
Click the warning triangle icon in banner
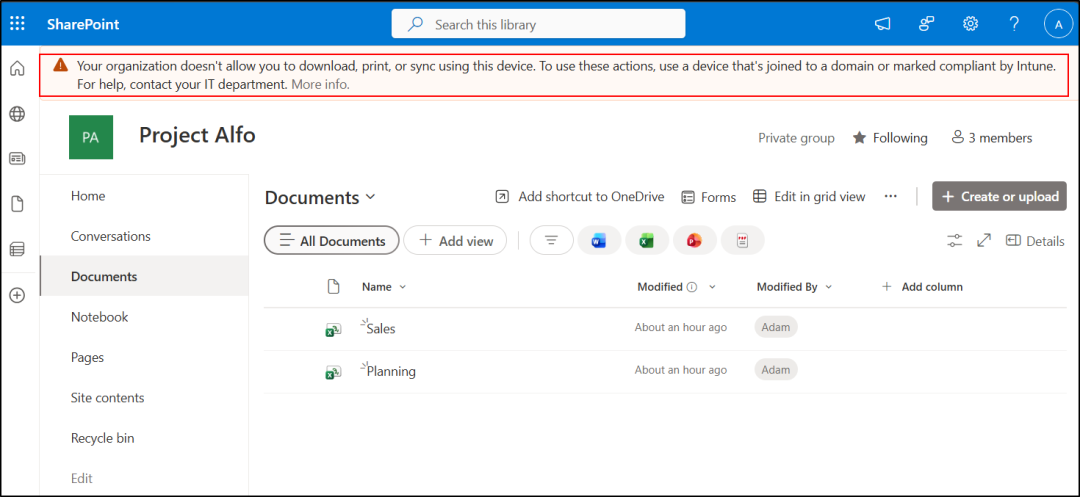pos(61,65)
